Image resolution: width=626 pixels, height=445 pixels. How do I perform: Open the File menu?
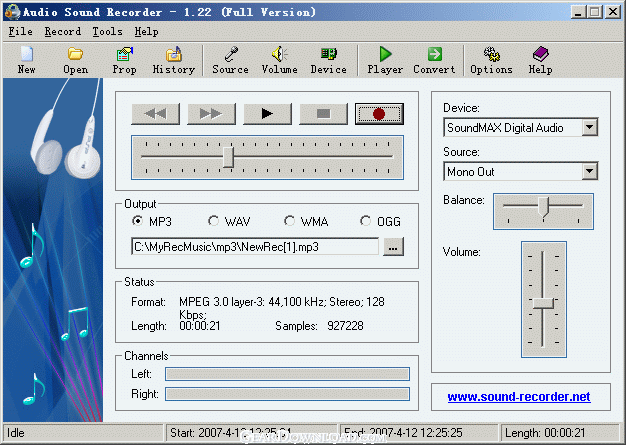[20, 32]
